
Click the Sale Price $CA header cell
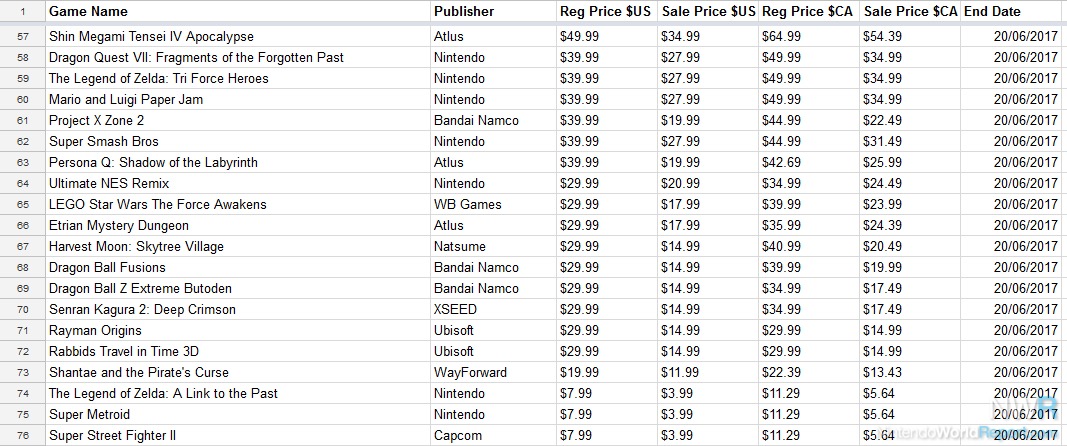[910, 11]
